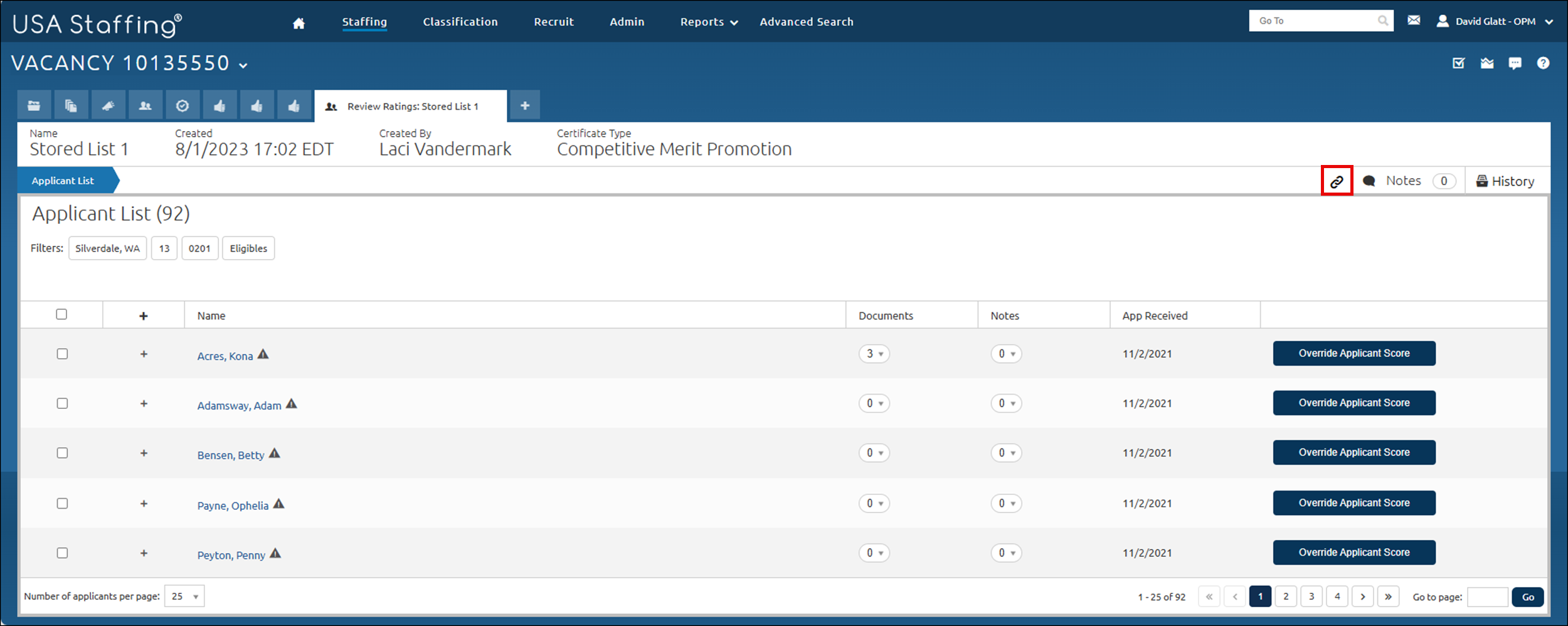
Task: Select checkbox for Adamsway, Adam
Action: click(62, 403)
